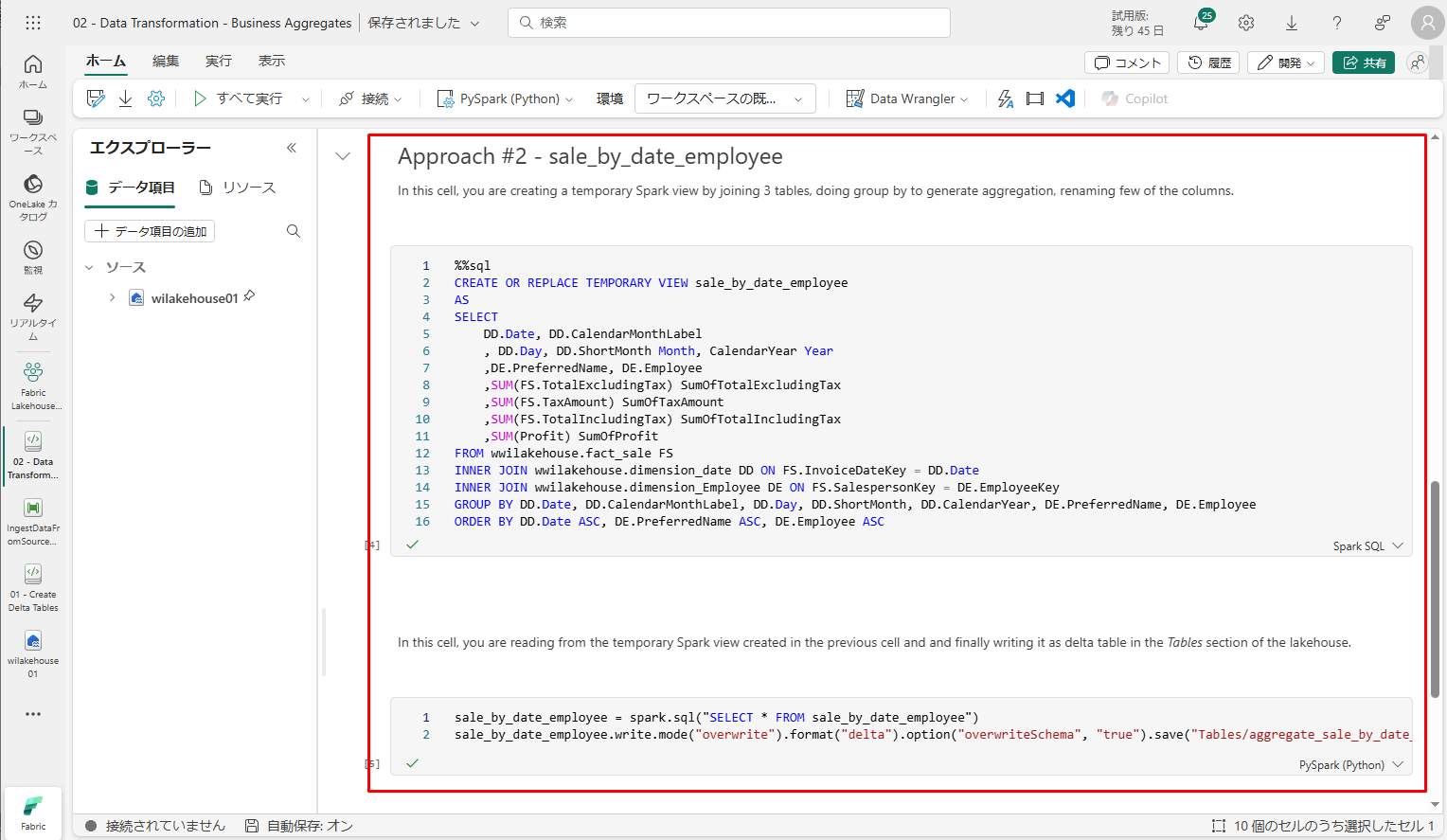Screen dimensions: 1447x840
Task: Click in the 検索 search field
Action: tap(729, 23)
